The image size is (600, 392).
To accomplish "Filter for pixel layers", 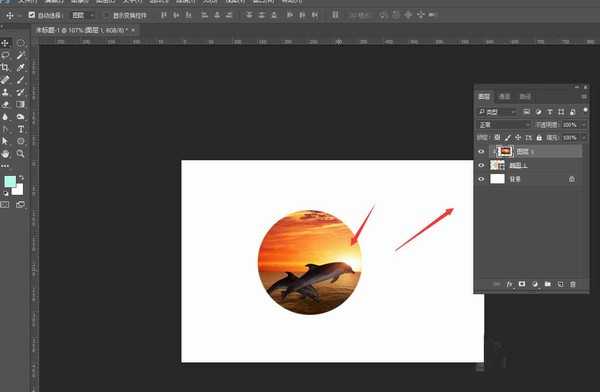I will tap(527, 112).
